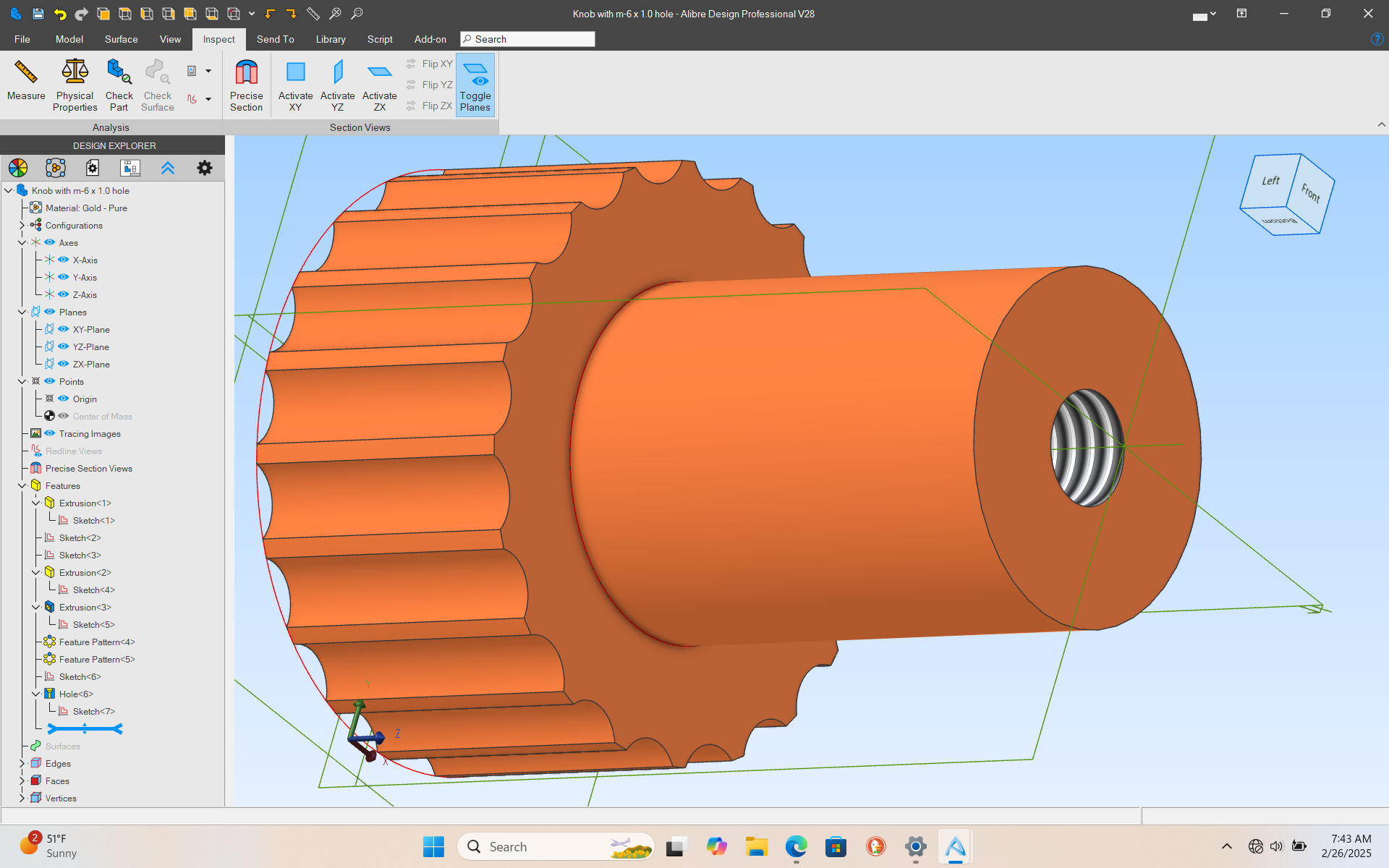Click the ribbon search field
The width and height of the screenshot is (1389, 868).
coord(527,39)
